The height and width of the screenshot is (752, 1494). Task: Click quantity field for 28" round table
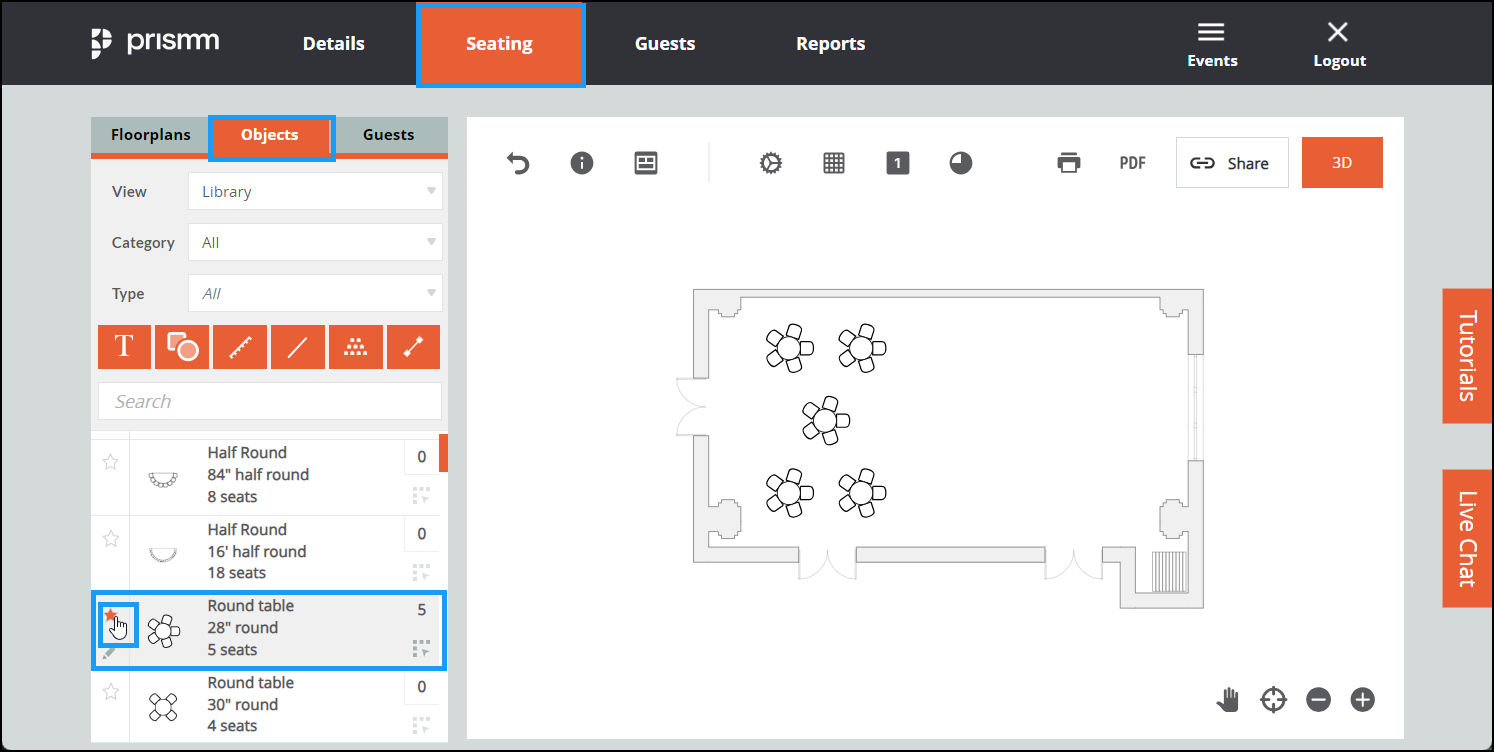(421, 610)
